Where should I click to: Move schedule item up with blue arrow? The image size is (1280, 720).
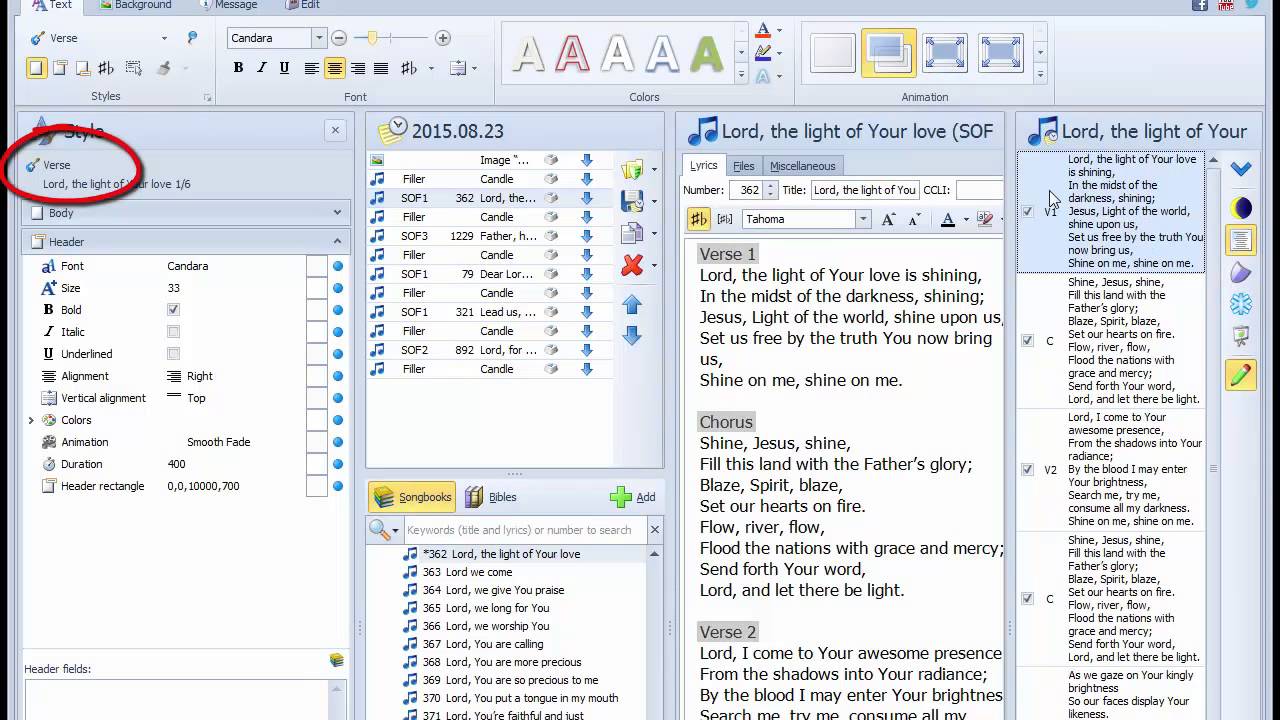(x=632, y=304)
